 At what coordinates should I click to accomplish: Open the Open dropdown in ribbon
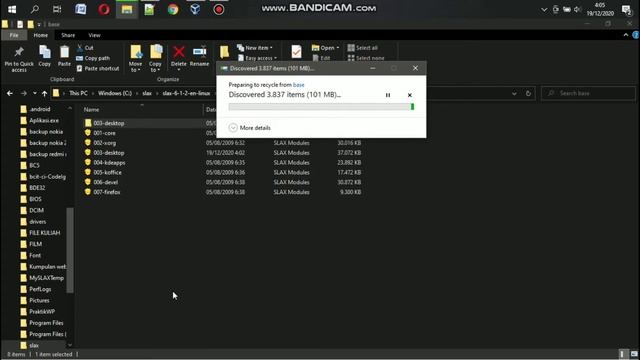[x=325, y=48]
